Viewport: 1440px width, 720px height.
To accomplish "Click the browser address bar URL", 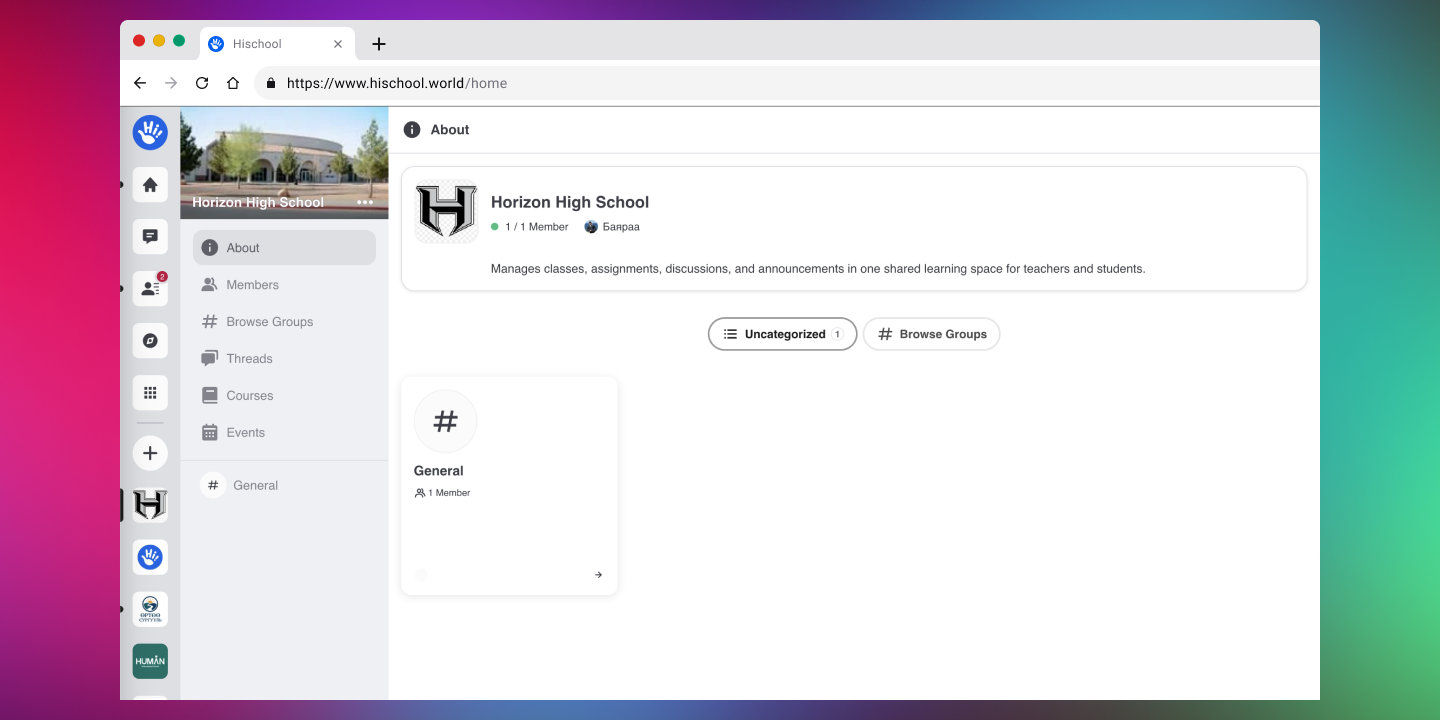I will (397, 83).
